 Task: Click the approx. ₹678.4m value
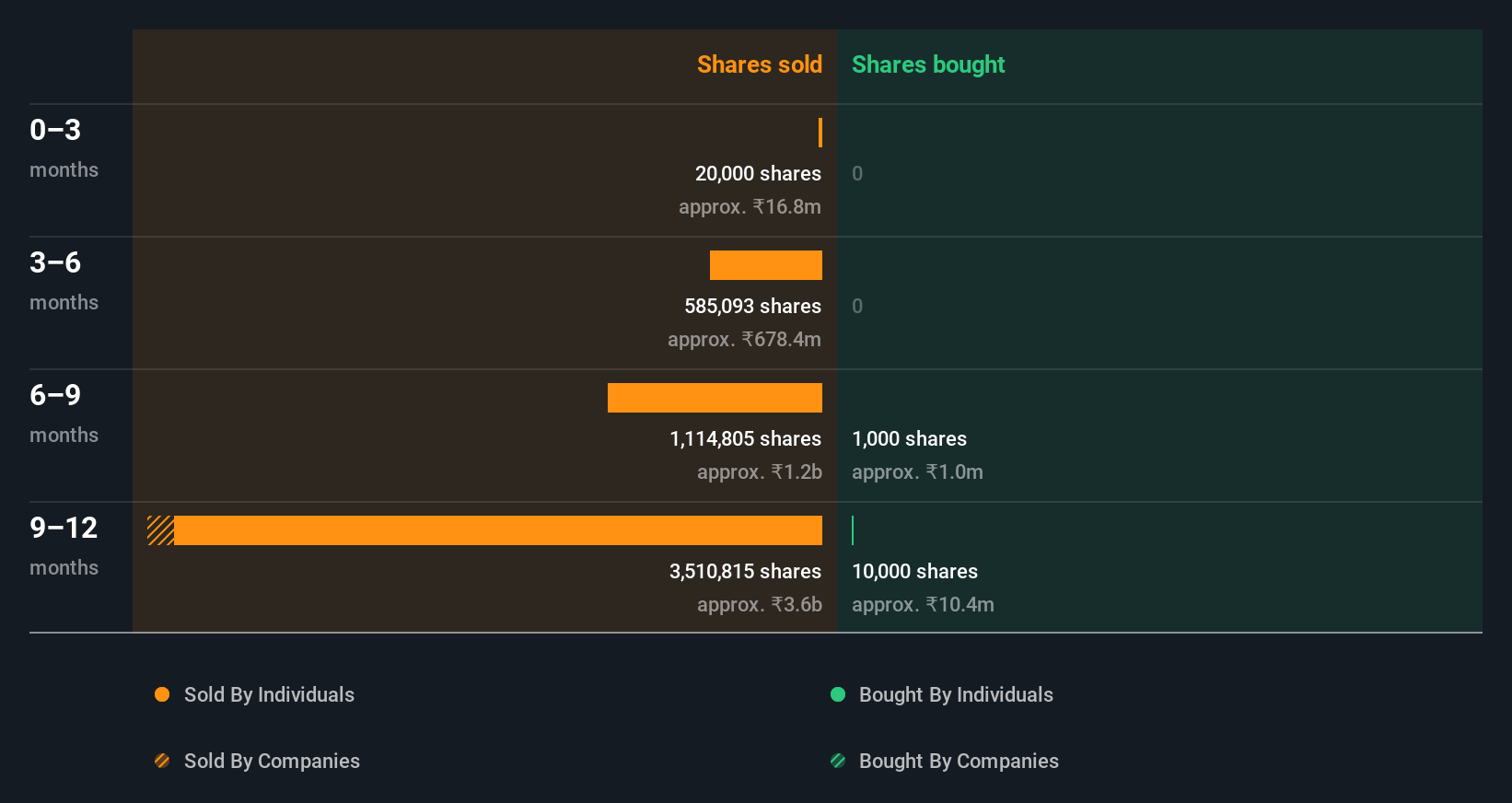coord(744,339)
